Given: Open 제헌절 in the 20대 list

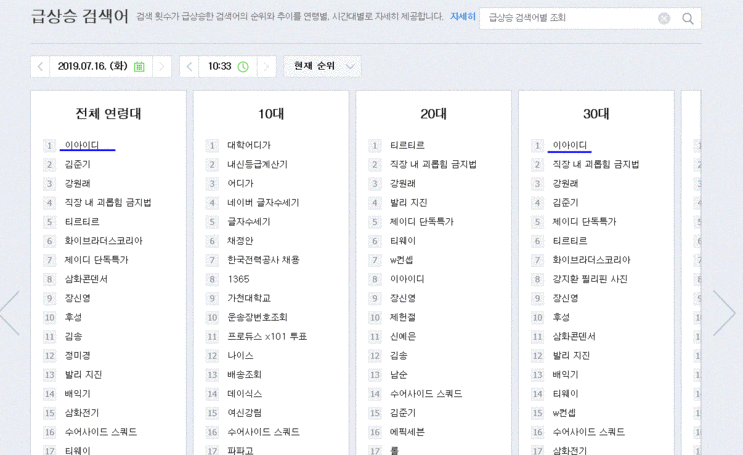Looking at the screenshot, I should tap(402, 317).
